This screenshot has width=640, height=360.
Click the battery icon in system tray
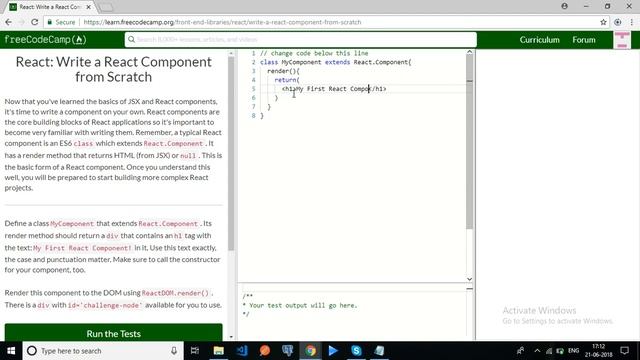[560, 351]
